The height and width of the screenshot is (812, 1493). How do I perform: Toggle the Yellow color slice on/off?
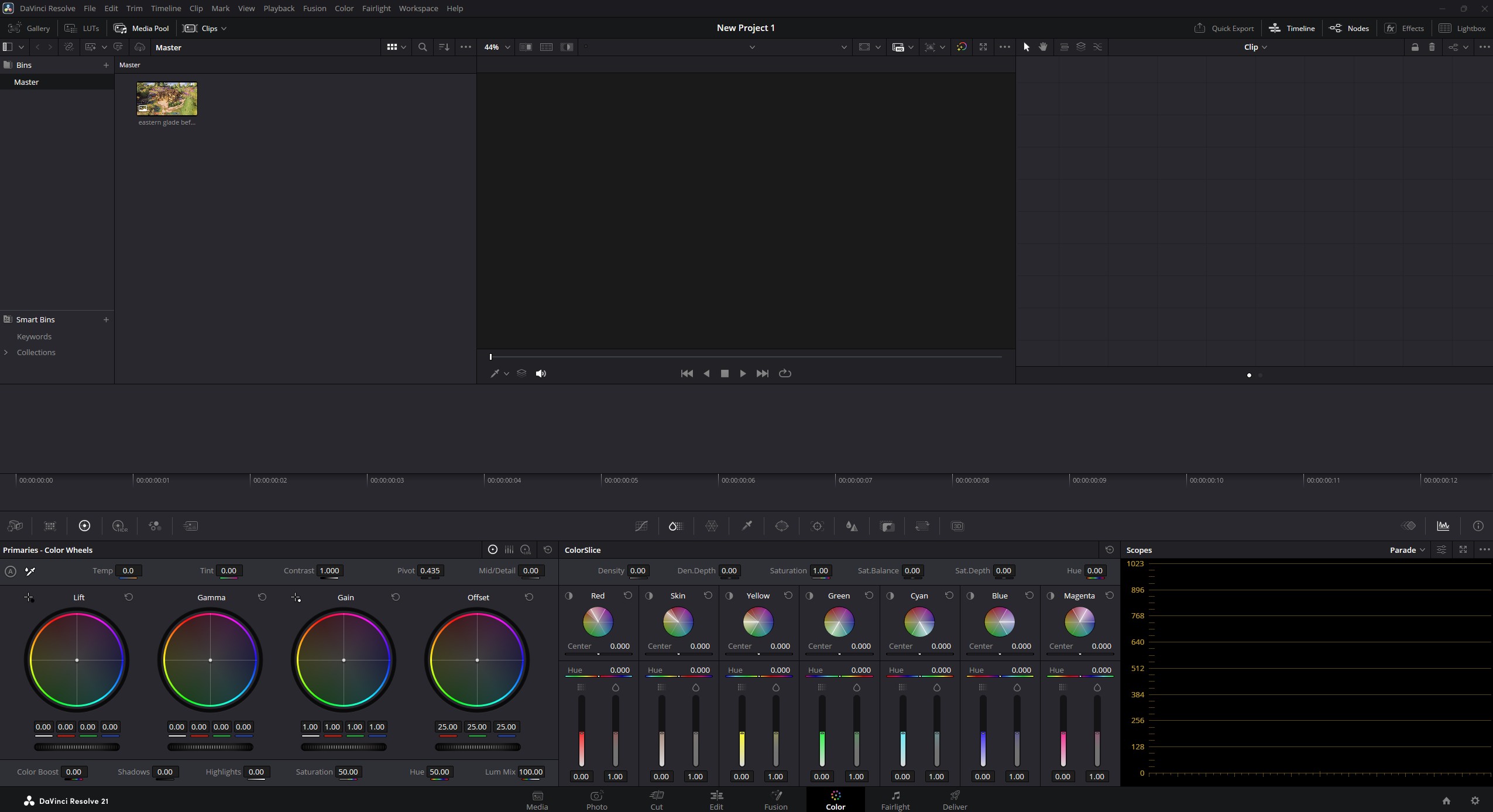click(x=729, y=596)
